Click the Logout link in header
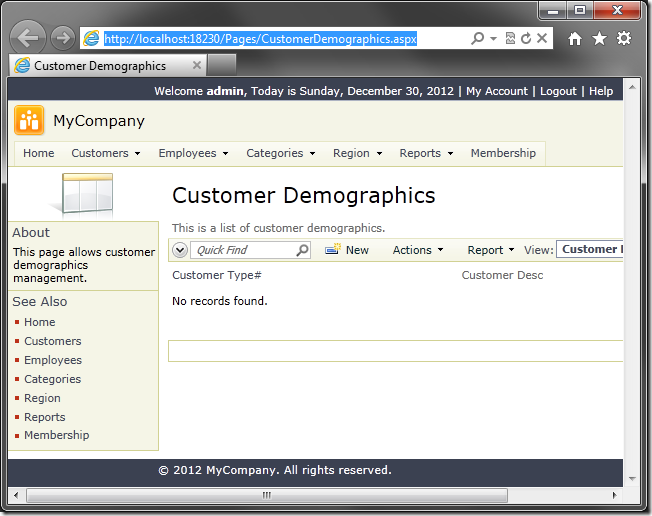The height and width of the screenshot is (516, 652). pos(558,91)
